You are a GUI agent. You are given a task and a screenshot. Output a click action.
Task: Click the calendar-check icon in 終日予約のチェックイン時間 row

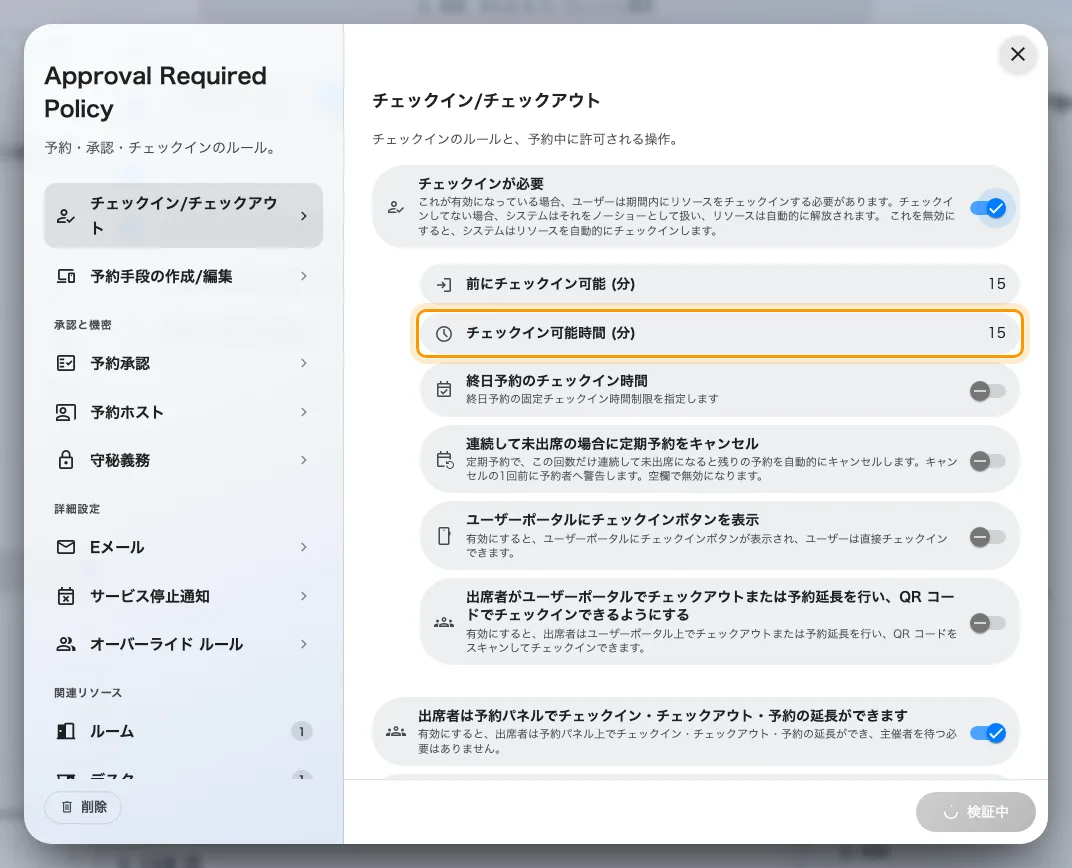(444, 390)
